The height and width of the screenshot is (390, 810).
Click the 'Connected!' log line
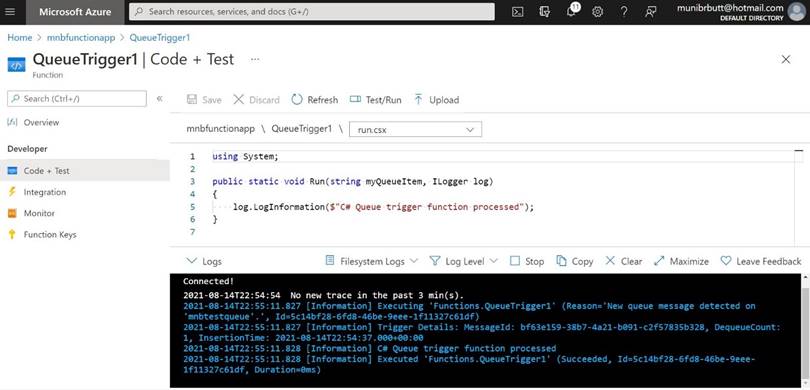(x=208, y=282)
